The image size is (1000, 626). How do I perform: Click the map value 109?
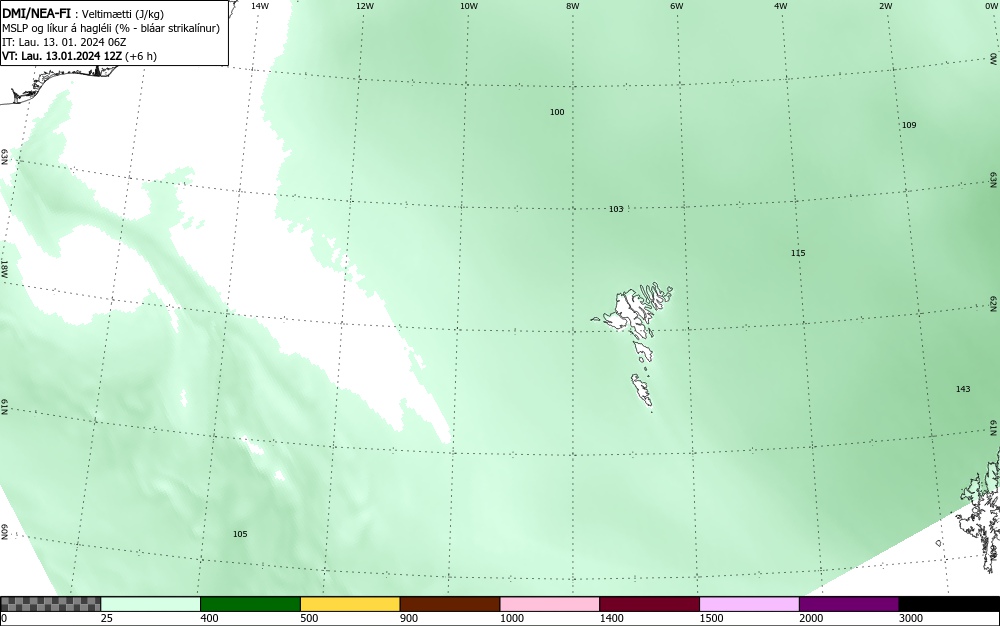tap(909, 125)
